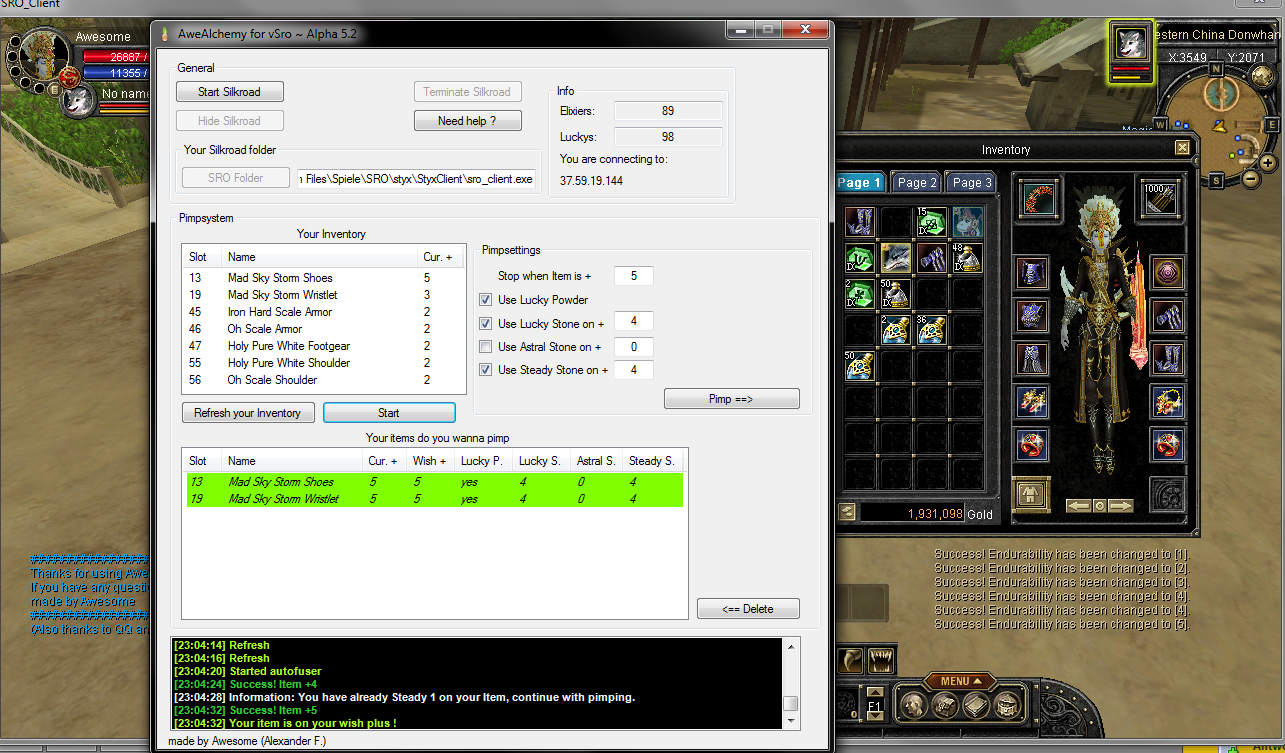Toggle the Use Steady Stone checkbox

(x=486, y=370)
